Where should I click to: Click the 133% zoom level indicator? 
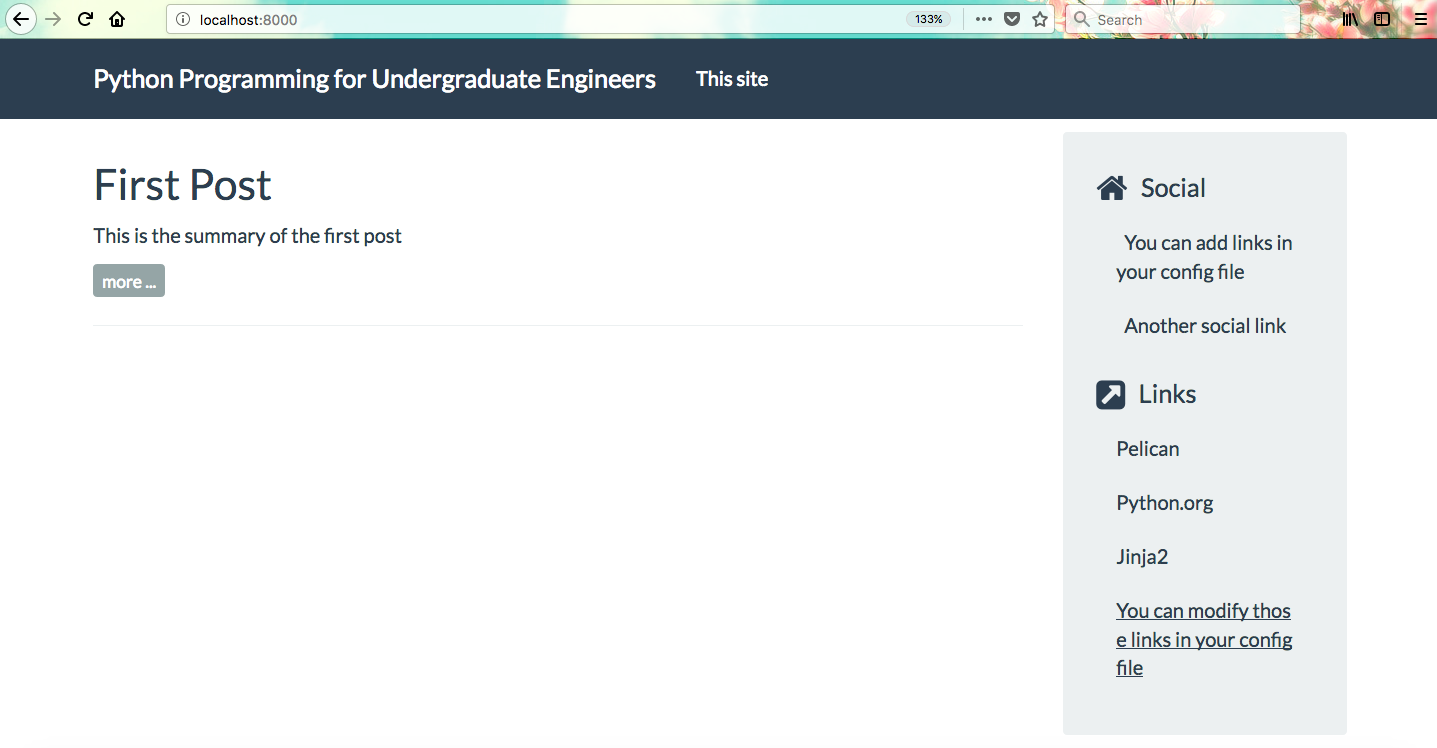(x=928, y=19)
